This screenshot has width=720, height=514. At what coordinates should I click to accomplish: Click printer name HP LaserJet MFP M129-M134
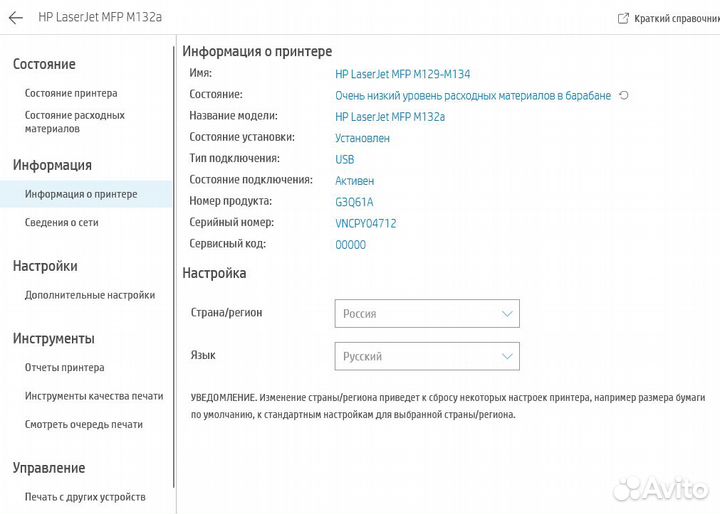403,74
